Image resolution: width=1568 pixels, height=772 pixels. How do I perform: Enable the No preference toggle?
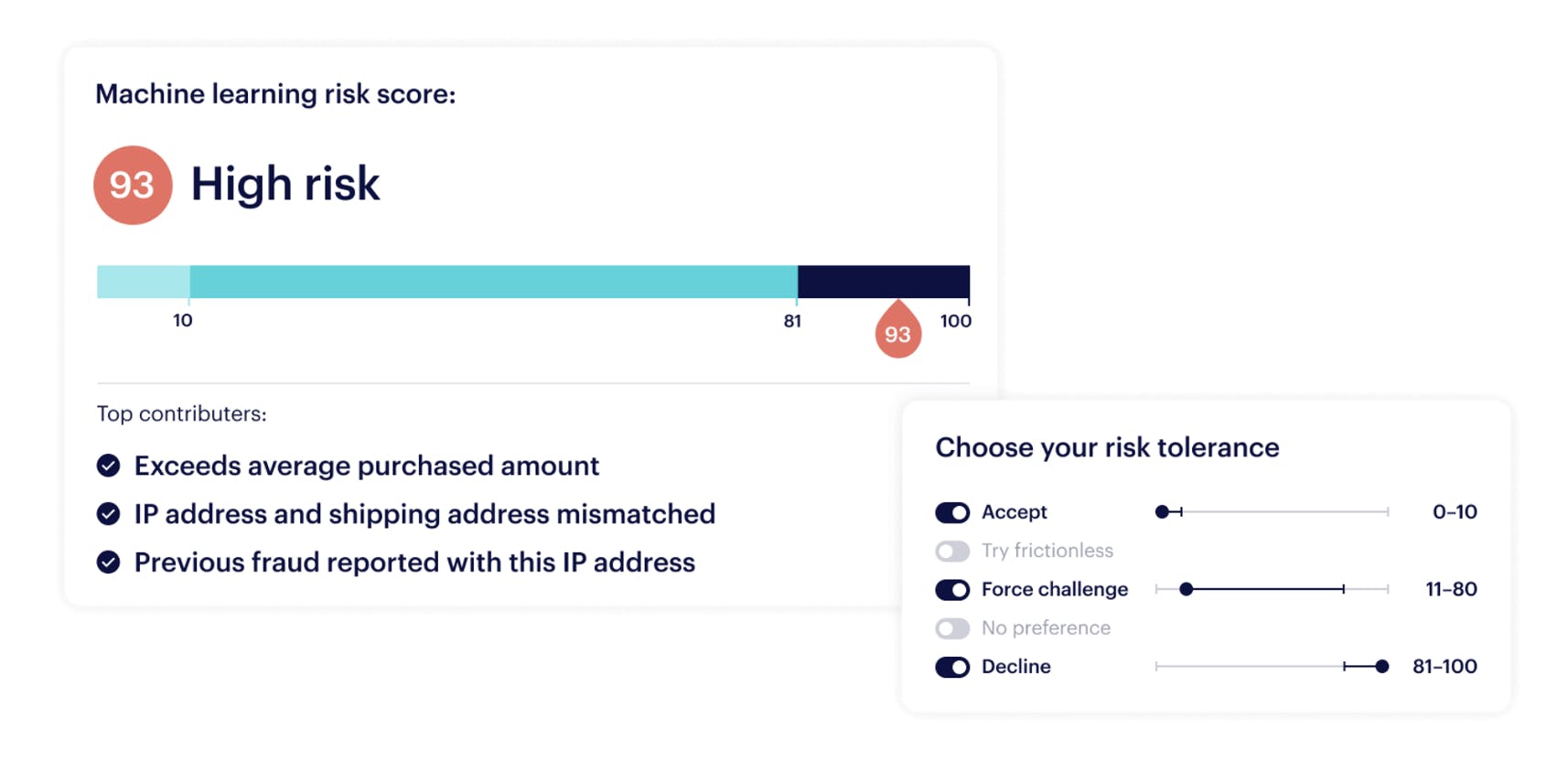[951, 628]
